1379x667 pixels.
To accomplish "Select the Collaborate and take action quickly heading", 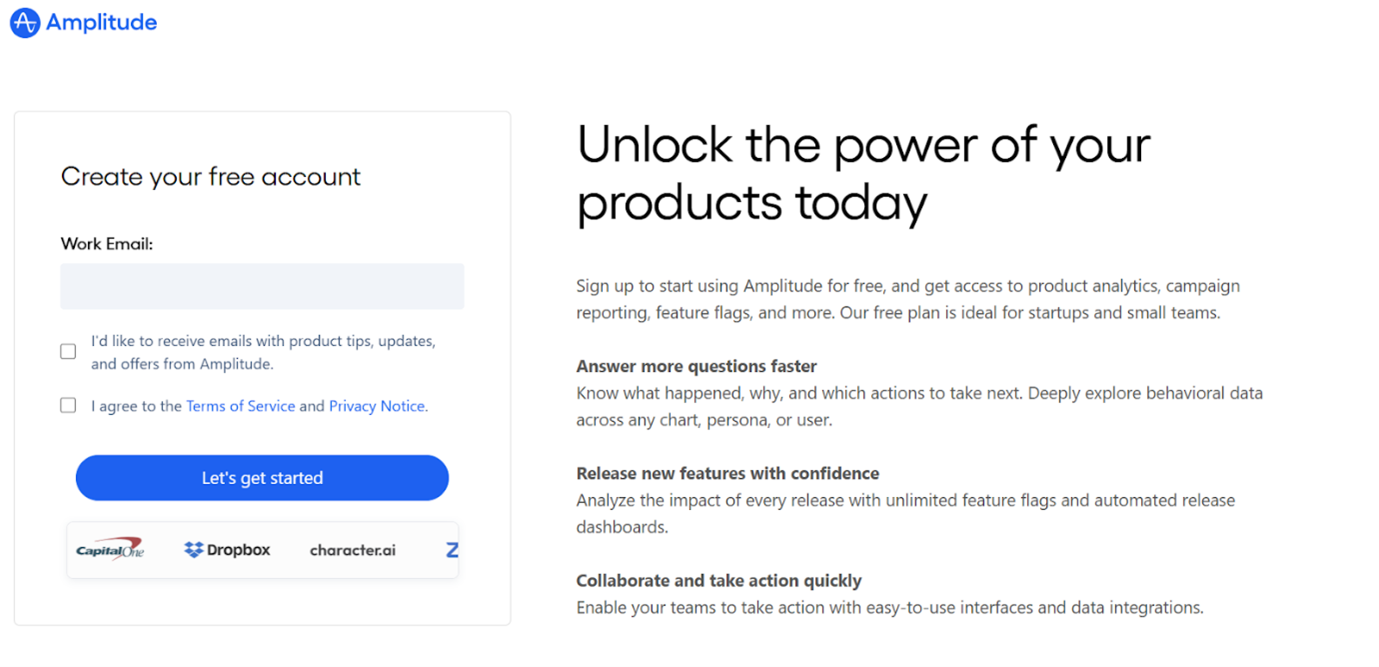I will (719, 580).
